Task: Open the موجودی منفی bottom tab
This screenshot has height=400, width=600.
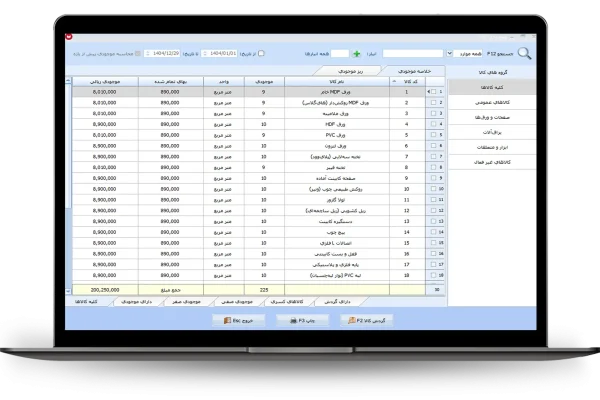Action: pos(237,302)
